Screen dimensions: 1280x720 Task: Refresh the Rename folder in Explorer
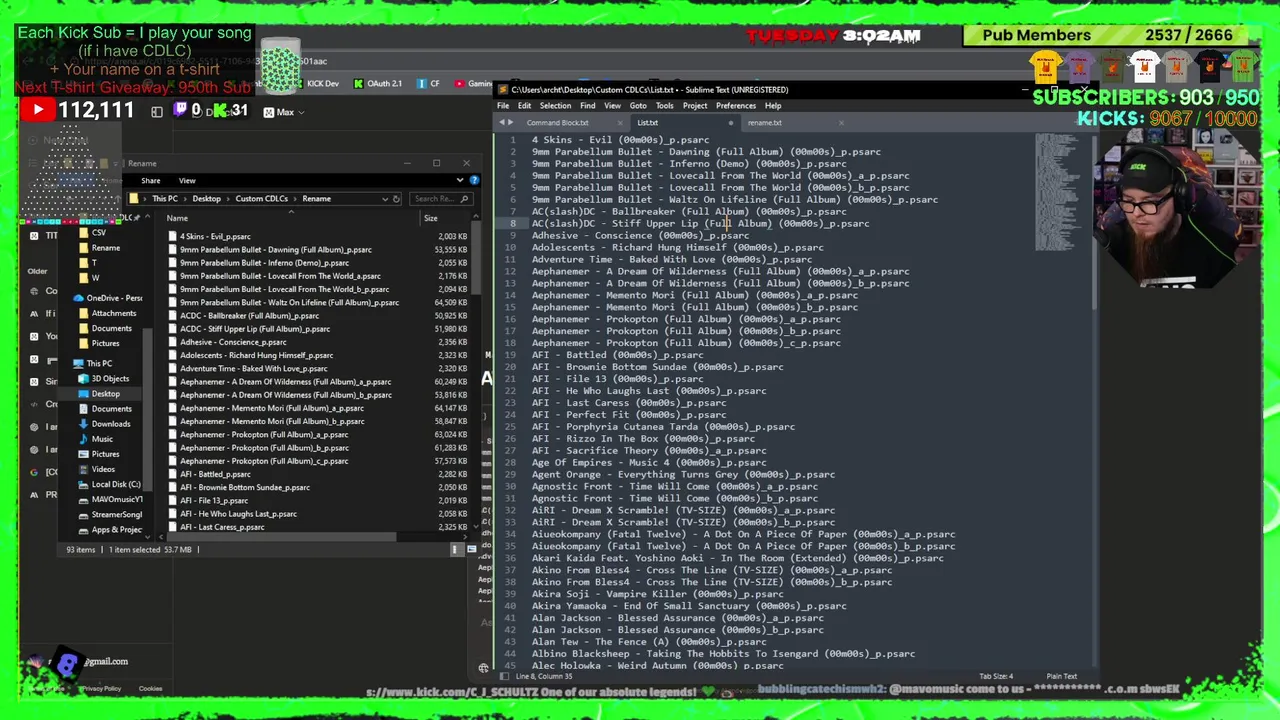click(x=396, y=198)
